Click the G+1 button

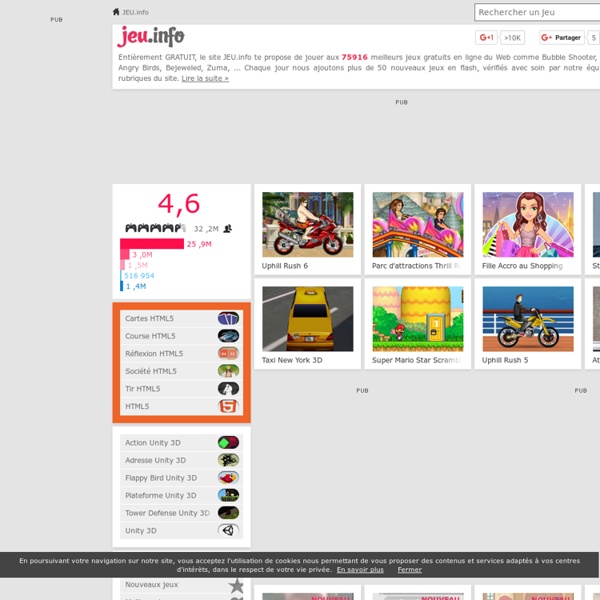point(486,38)
